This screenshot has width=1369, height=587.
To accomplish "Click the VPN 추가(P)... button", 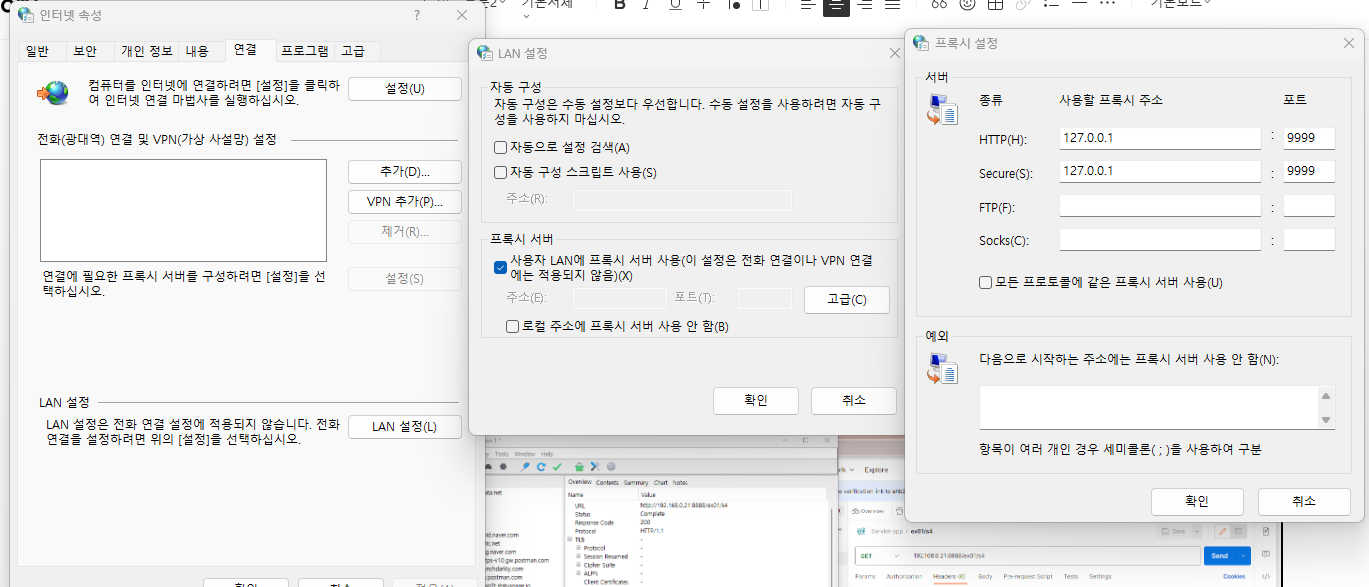I will point(405,201).
